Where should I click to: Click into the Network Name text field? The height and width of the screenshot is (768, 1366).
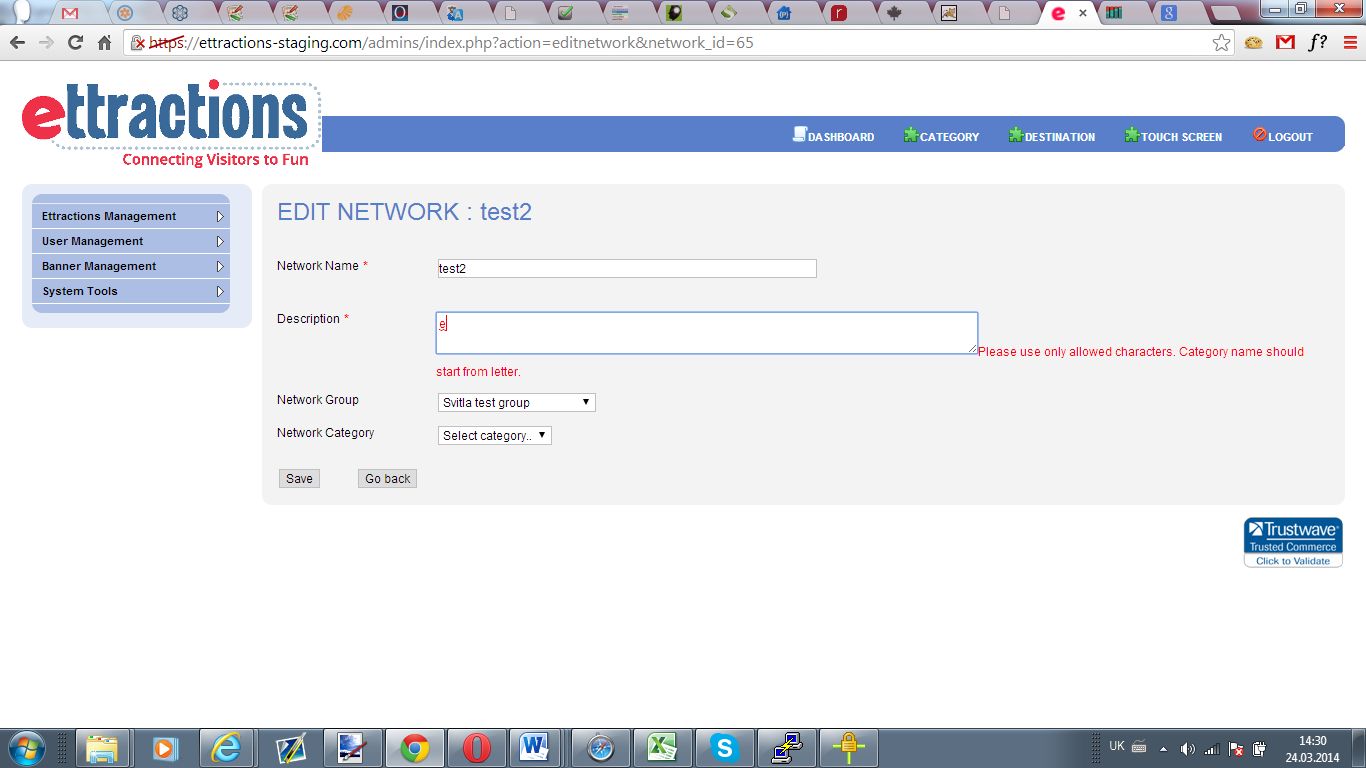[627, 269]
